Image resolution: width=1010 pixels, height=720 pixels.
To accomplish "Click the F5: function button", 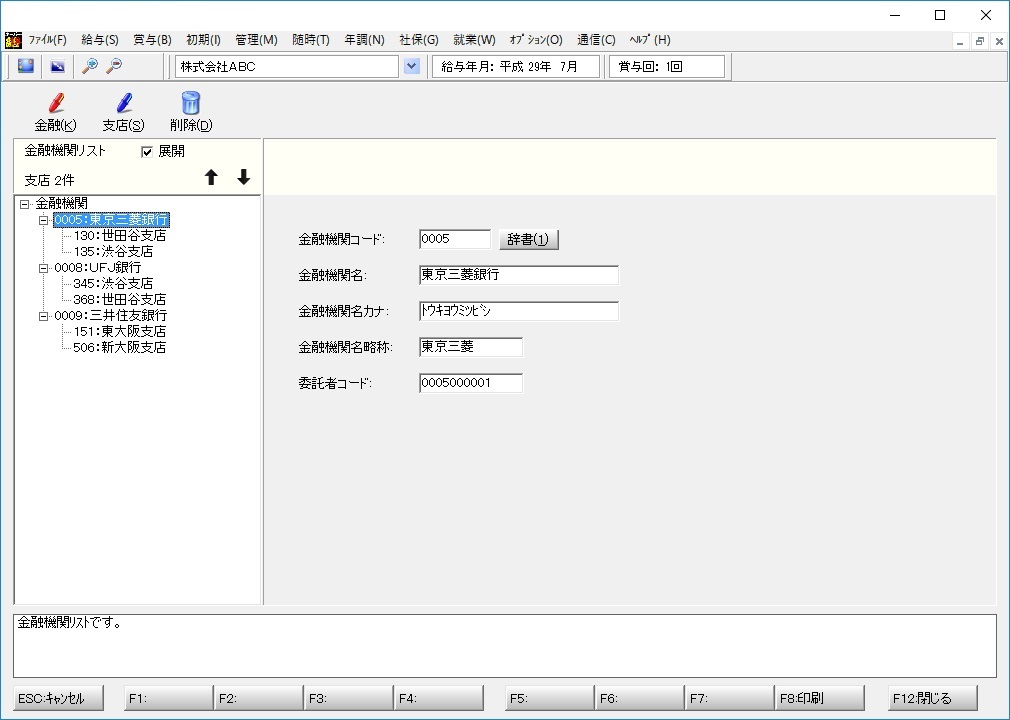I will pos(549,698).
